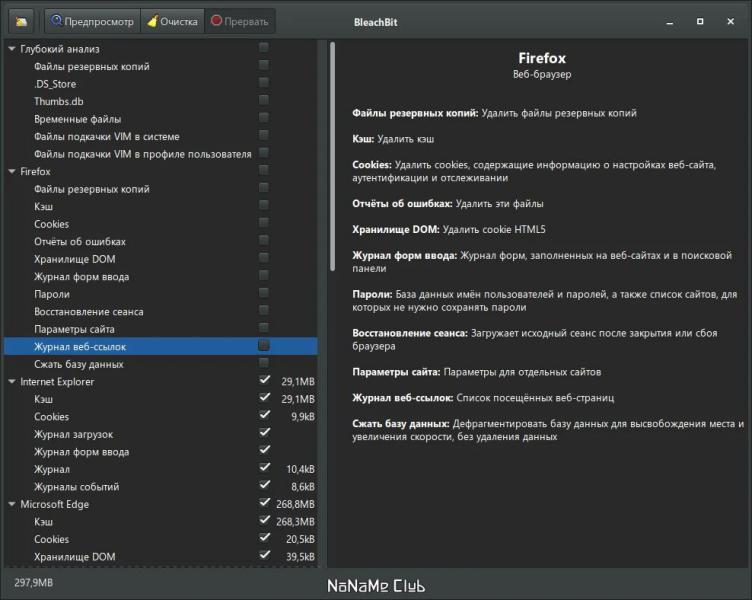This screenshot has height=600, width=752.
Task: Uncheck Internet Explorer Кэш checkbox
Action: [264, 397]
